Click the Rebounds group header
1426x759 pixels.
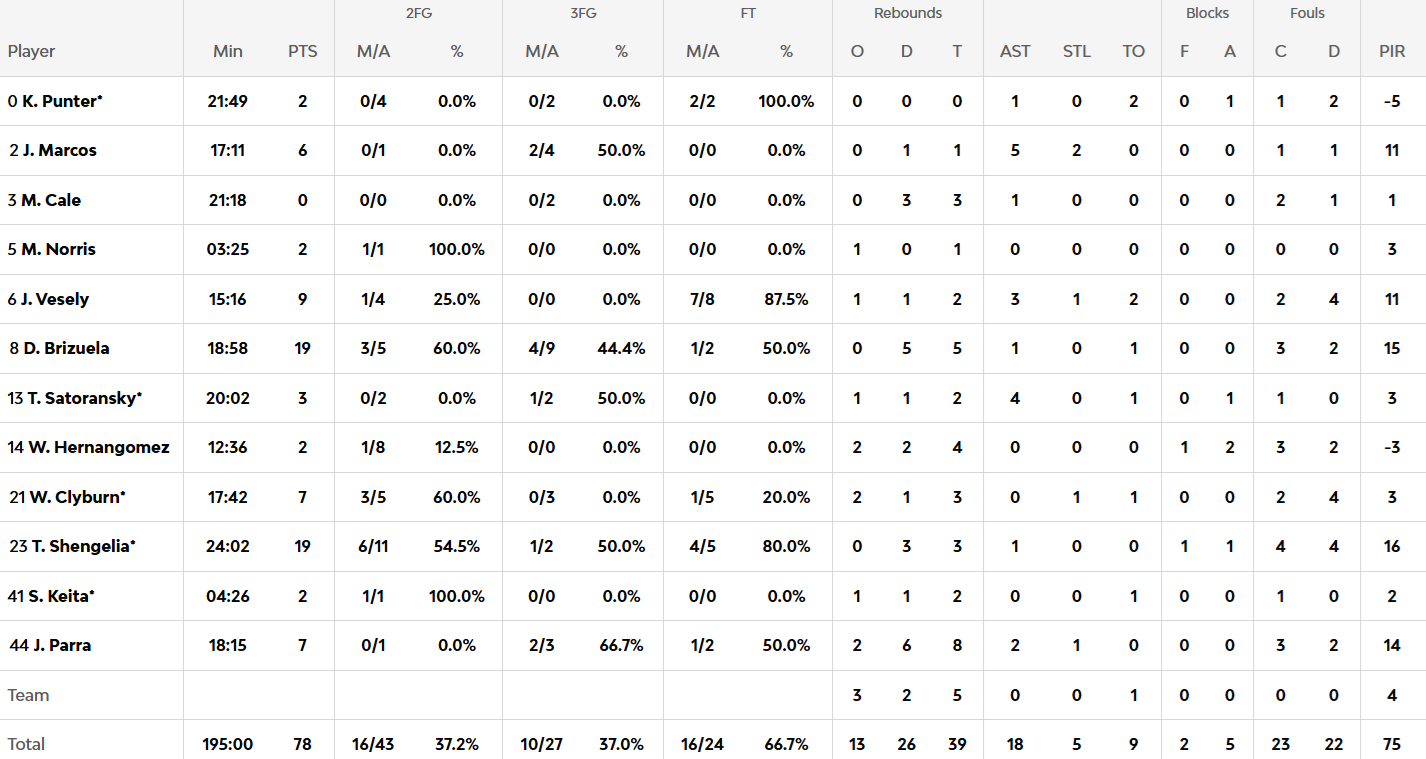point(908,13)
